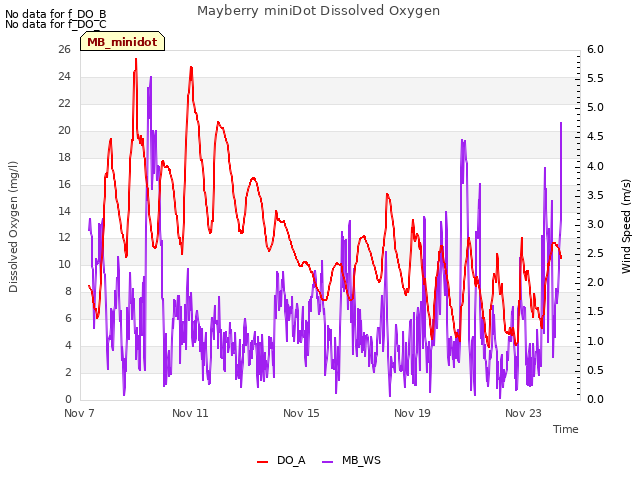This screenshot has height=480, width=640.
Task: Click the 14 value on left axis
Action: coord(64,211)
